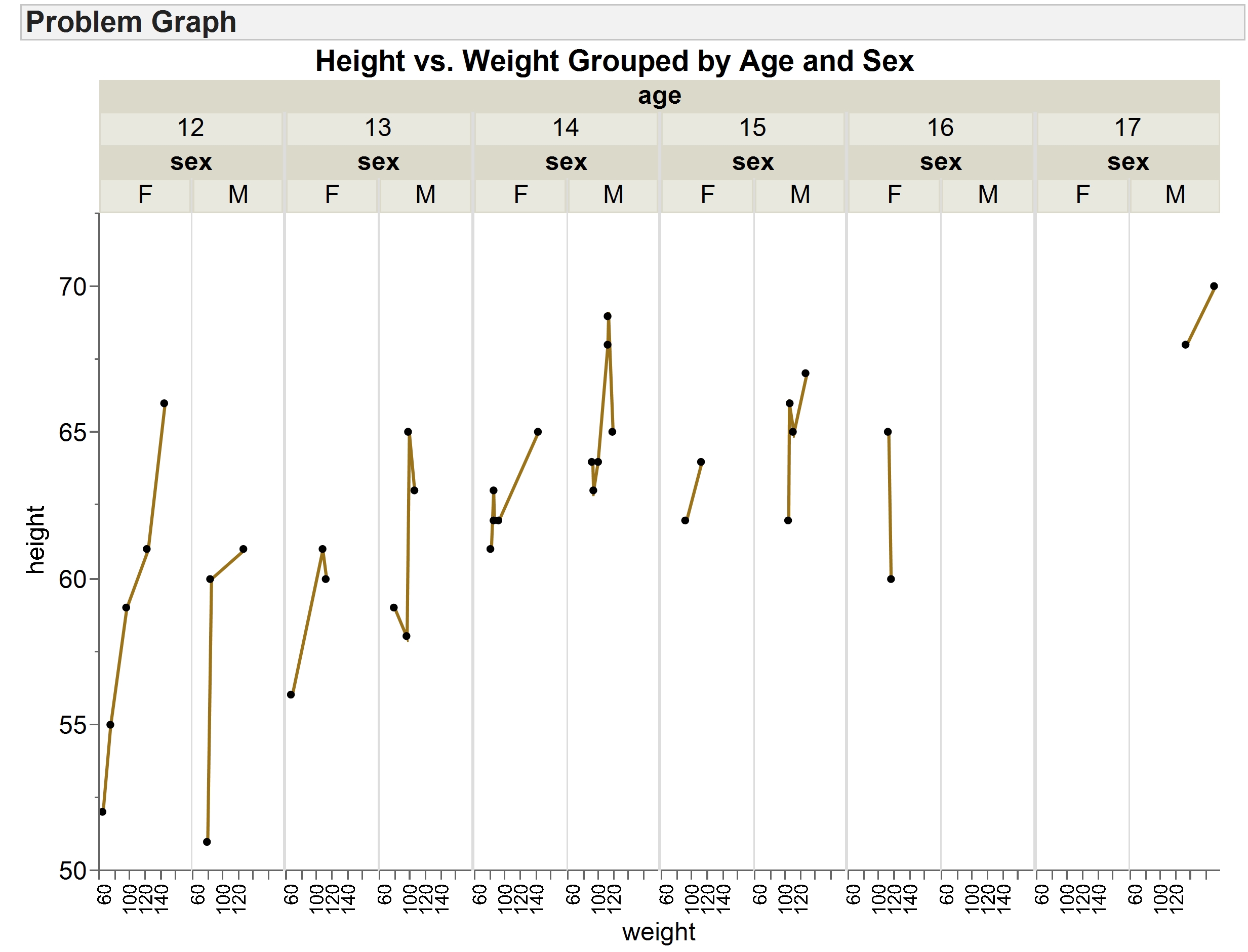Click the F column label under age 12
Screen dimensions: 1248x952
point(146,195)
